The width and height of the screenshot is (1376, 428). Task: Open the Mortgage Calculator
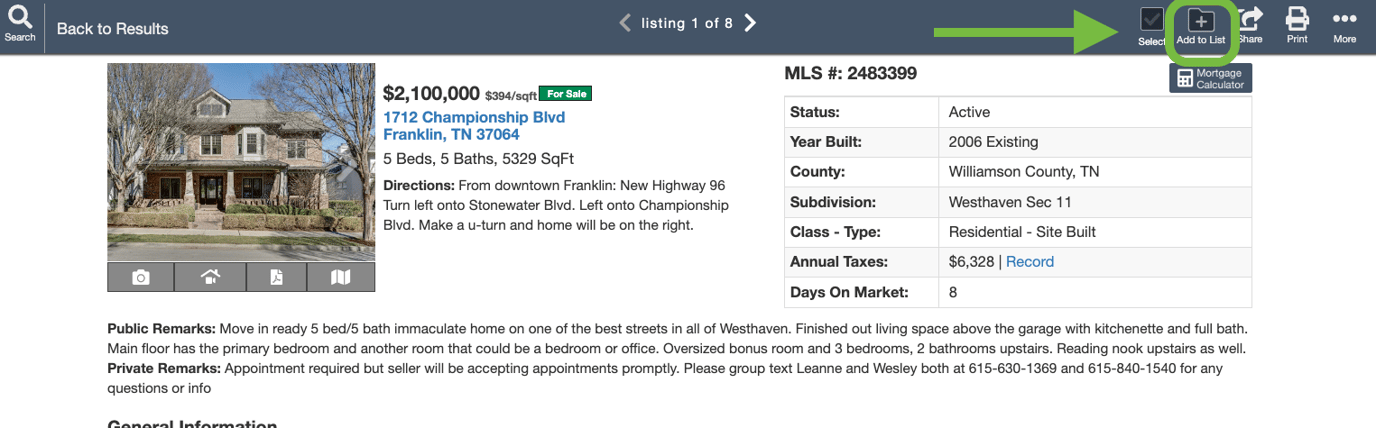pyautogui.click(x=1210, y=79)
